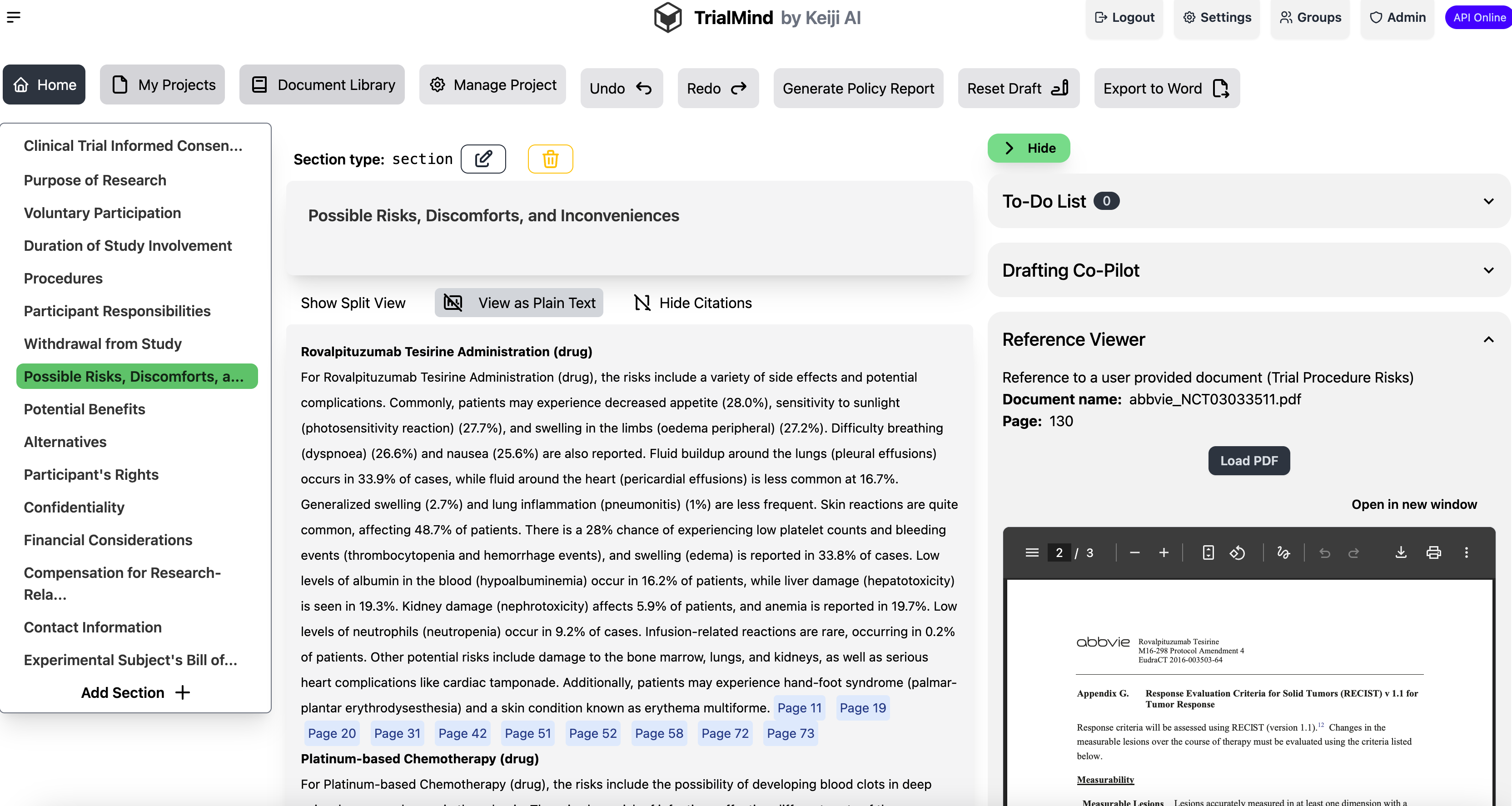Click the PDF zoom in plus icon

pos(1164,552)
